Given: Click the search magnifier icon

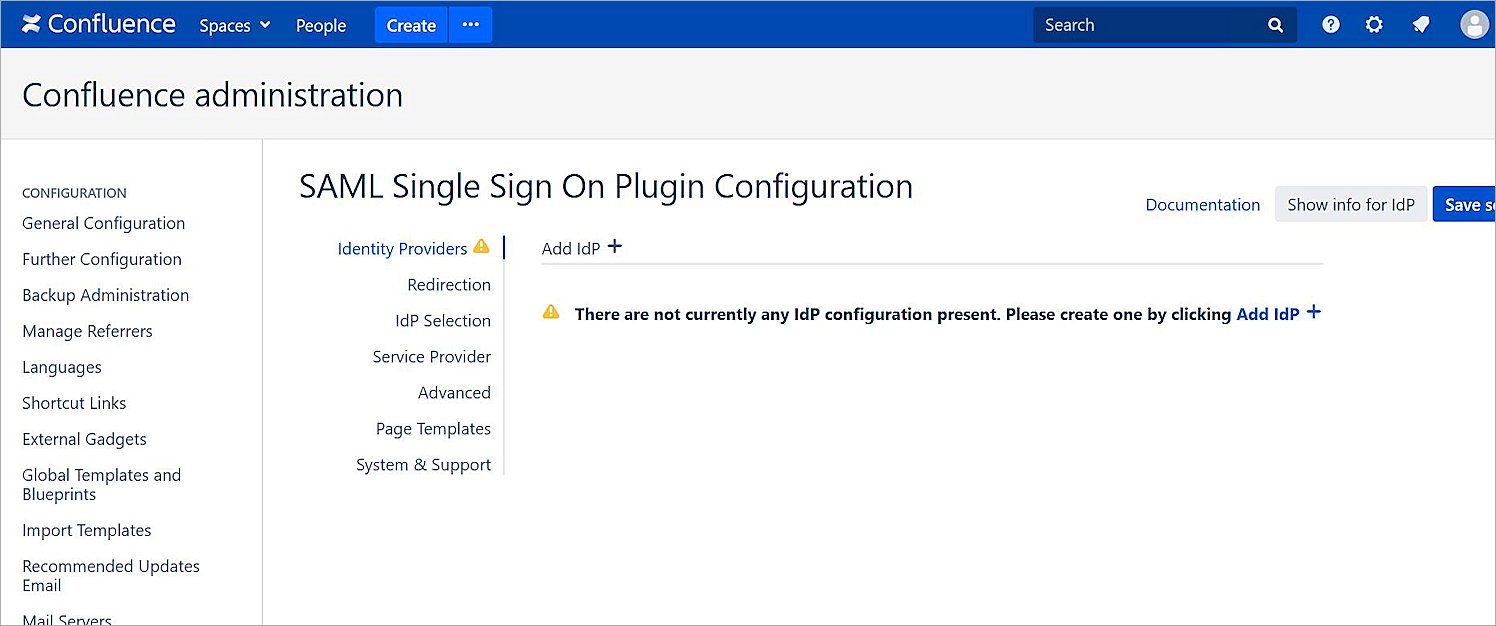Looking at the screenshot, I should pos(1275,24).
